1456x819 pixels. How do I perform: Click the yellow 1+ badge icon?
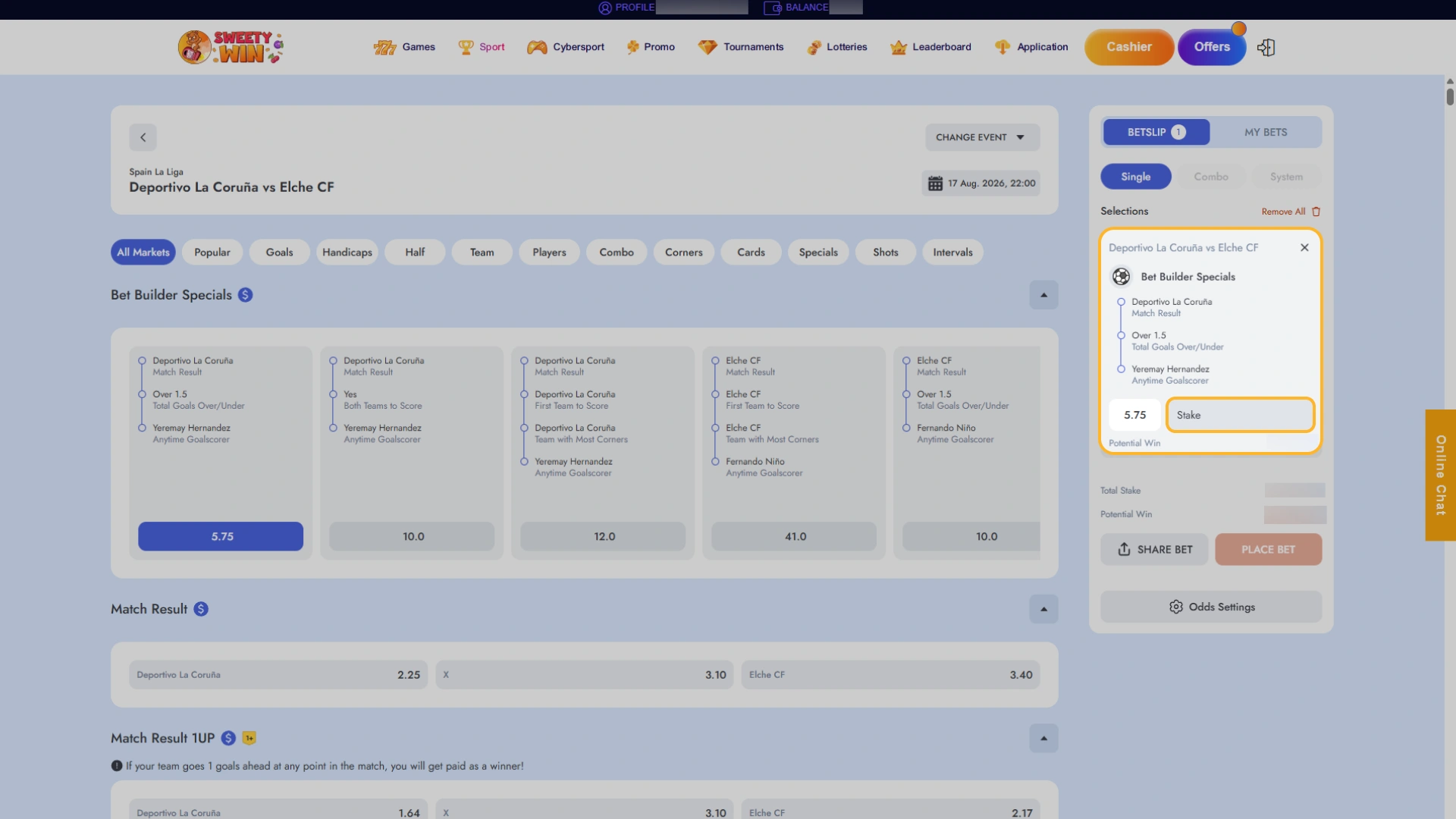click(x=249, y=738)
